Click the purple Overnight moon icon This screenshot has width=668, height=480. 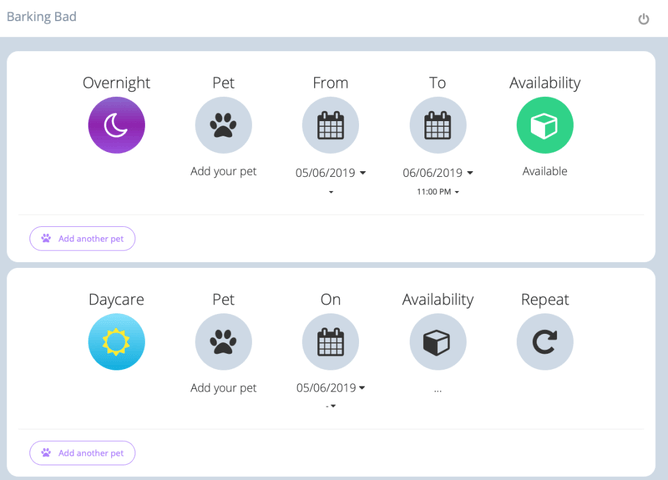pyautogui.click(x=117, y=125)
